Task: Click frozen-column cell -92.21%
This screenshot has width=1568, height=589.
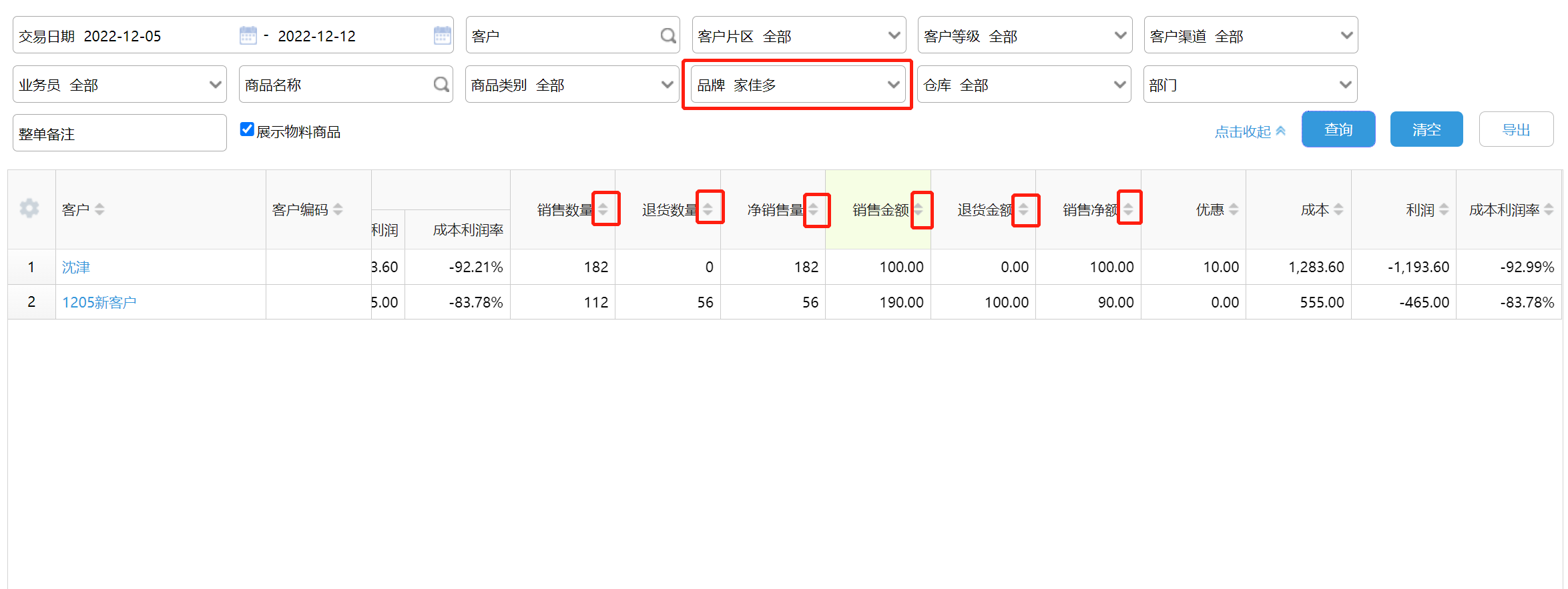Action: click(x=457, y=267)
